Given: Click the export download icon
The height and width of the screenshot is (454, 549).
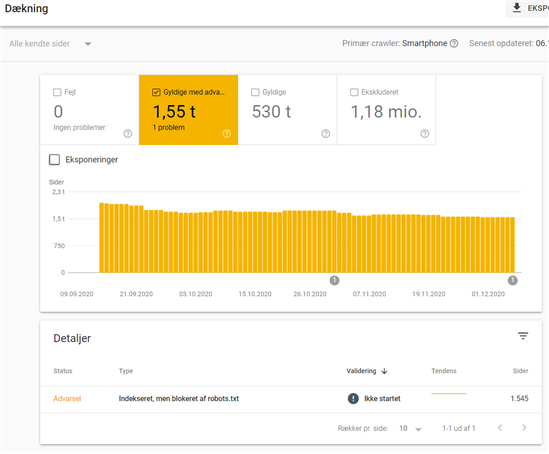Looking at the screenshot, I should pyautogui.click(x=517, y=8).
